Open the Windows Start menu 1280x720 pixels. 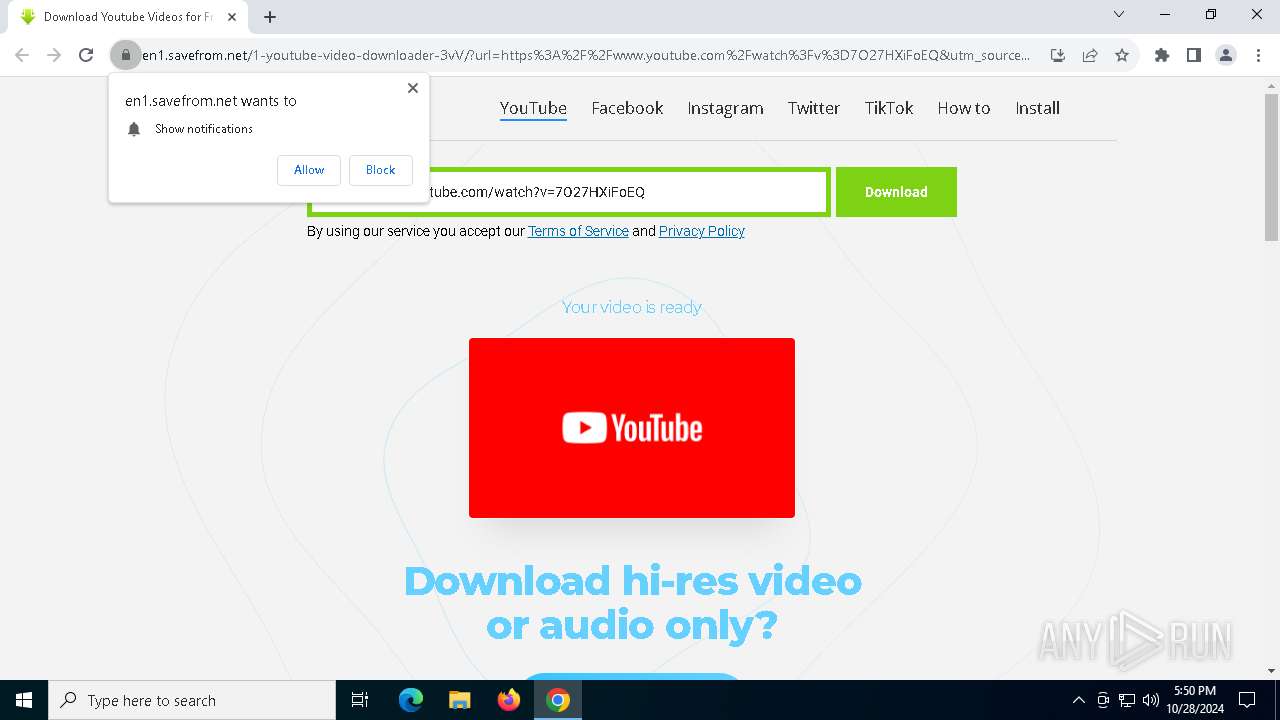(x=24, y=700)
